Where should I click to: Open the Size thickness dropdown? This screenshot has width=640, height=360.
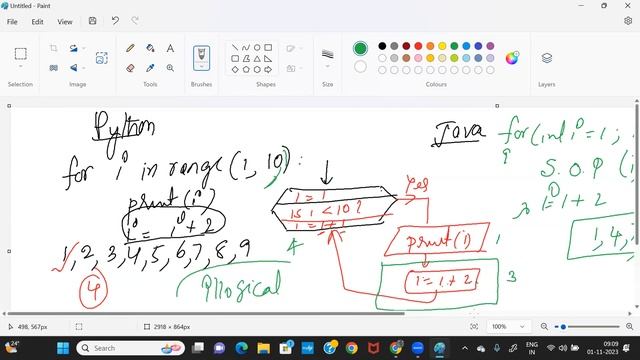[327, 58]
